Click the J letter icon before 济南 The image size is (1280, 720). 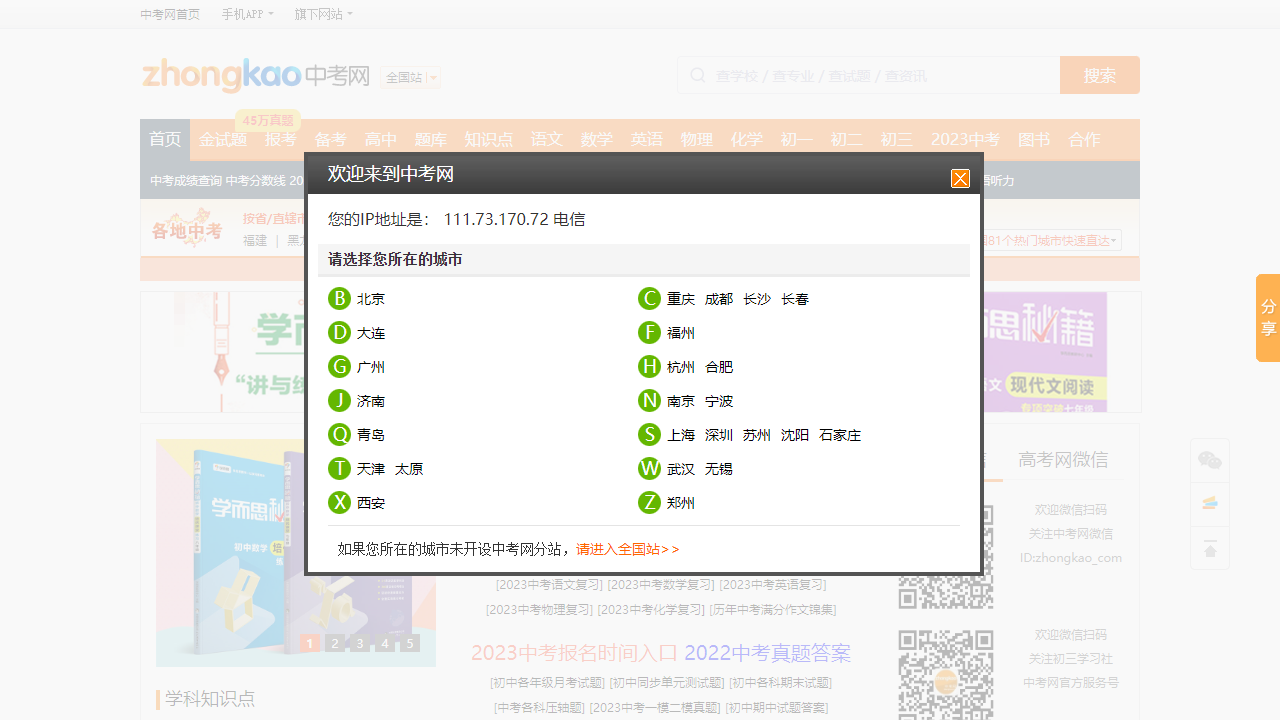pos(339,400)
